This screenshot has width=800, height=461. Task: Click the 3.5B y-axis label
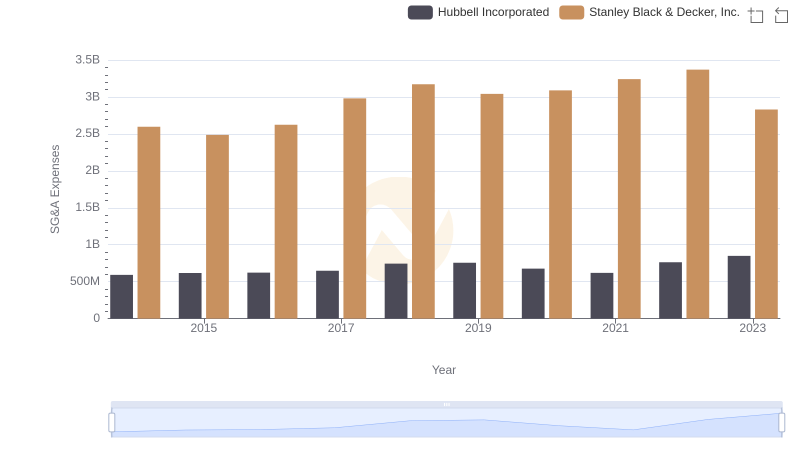point(88,60)
